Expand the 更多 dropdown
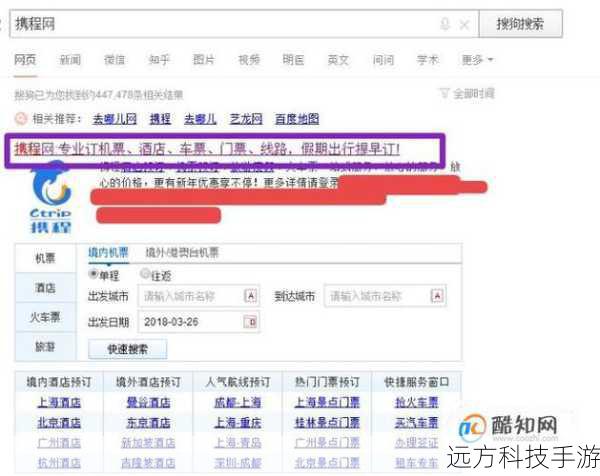600x476 pixels. (x=477, y=60)
